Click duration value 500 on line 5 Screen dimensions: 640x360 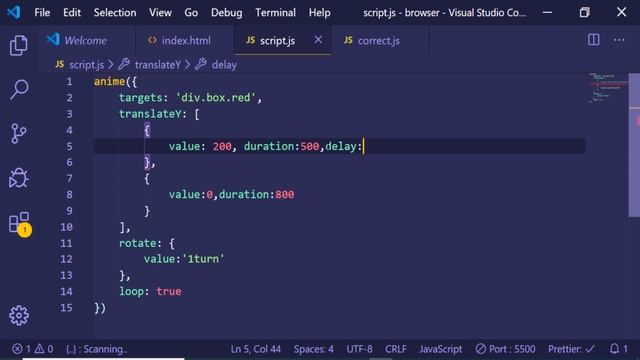coord(310,146)
